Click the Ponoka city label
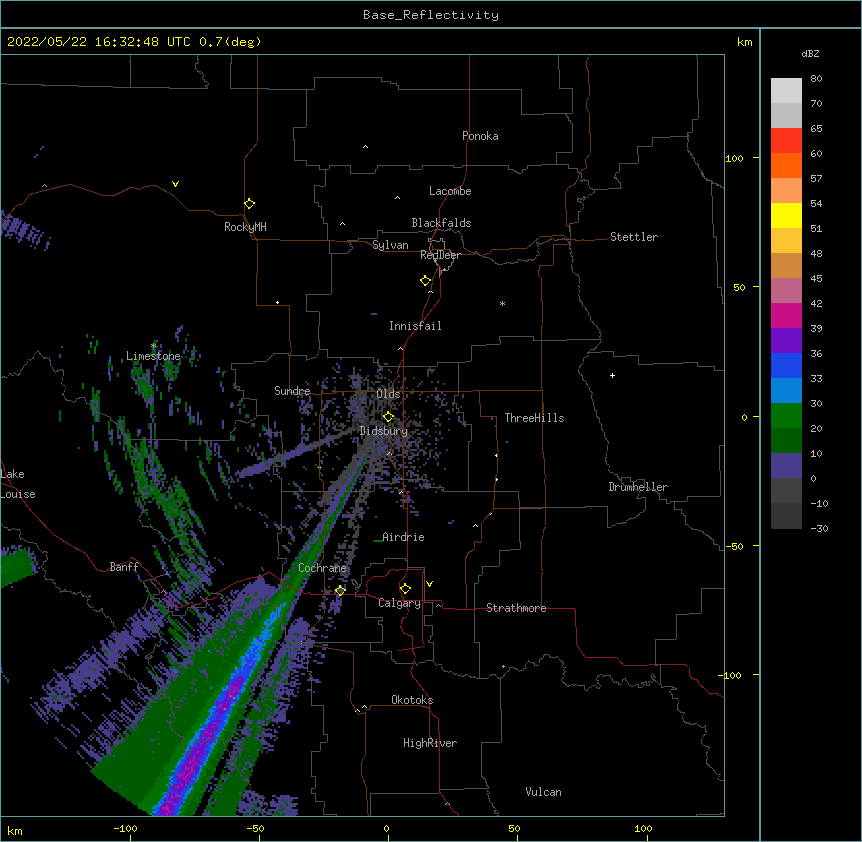 coord(480,136)
